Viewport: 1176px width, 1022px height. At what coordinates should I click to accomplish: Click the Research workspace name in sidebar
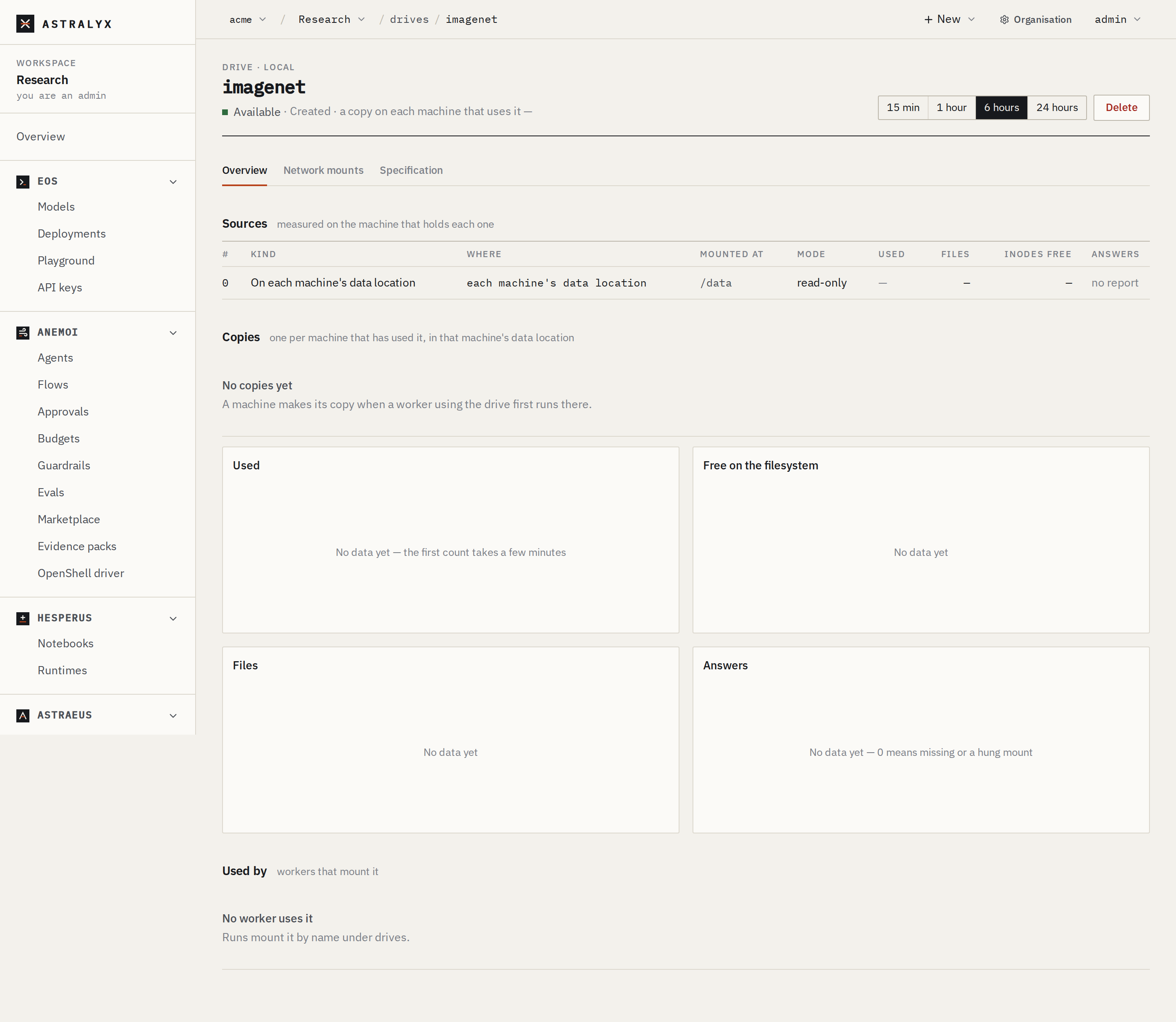(x=42, y=80)
